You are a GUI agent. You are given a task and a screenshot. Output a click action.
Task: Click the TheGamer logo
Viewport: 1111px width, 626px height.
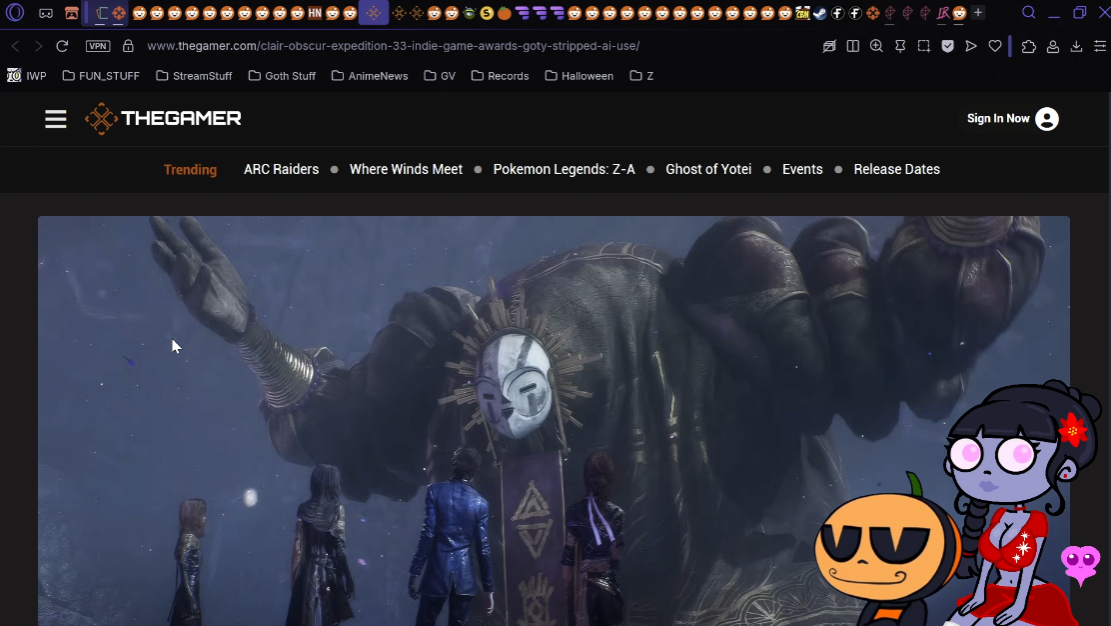164,118
